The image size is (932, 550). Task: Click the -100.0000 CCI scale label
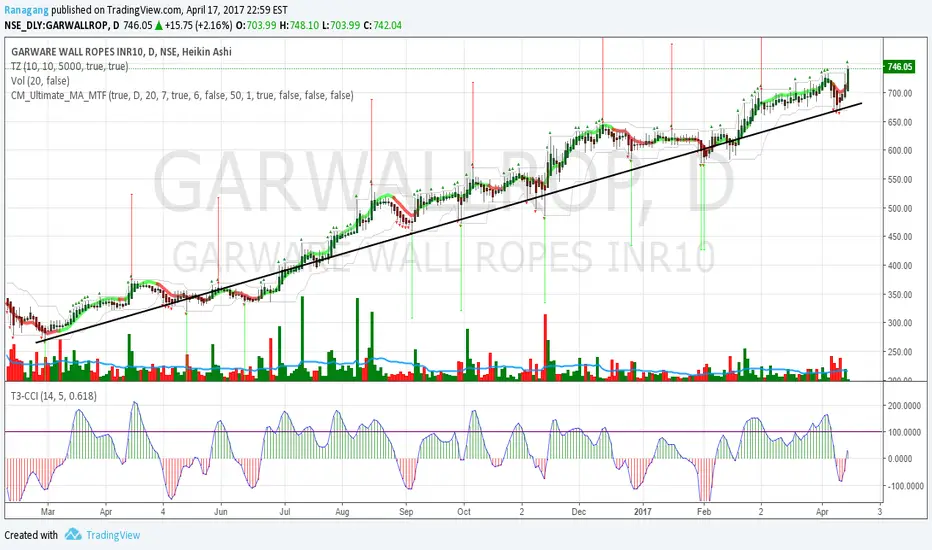point(905,486)
